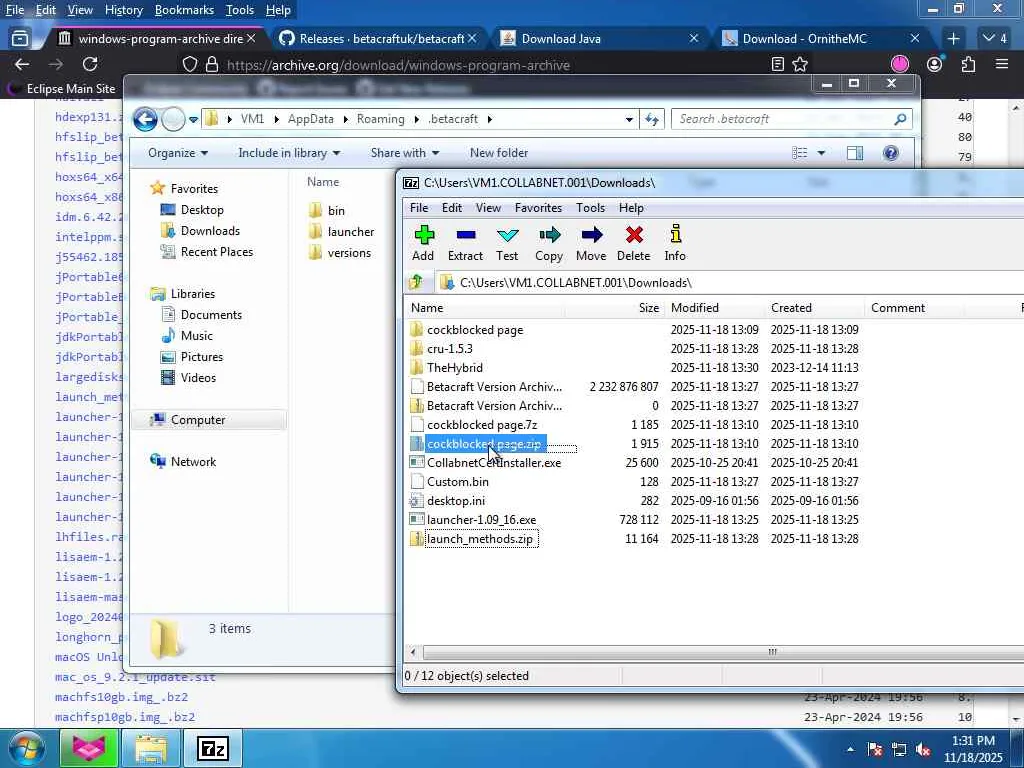Open Include in library dropdown
The width and height of the screenshot is (1024, 768).
pos(289,153)
